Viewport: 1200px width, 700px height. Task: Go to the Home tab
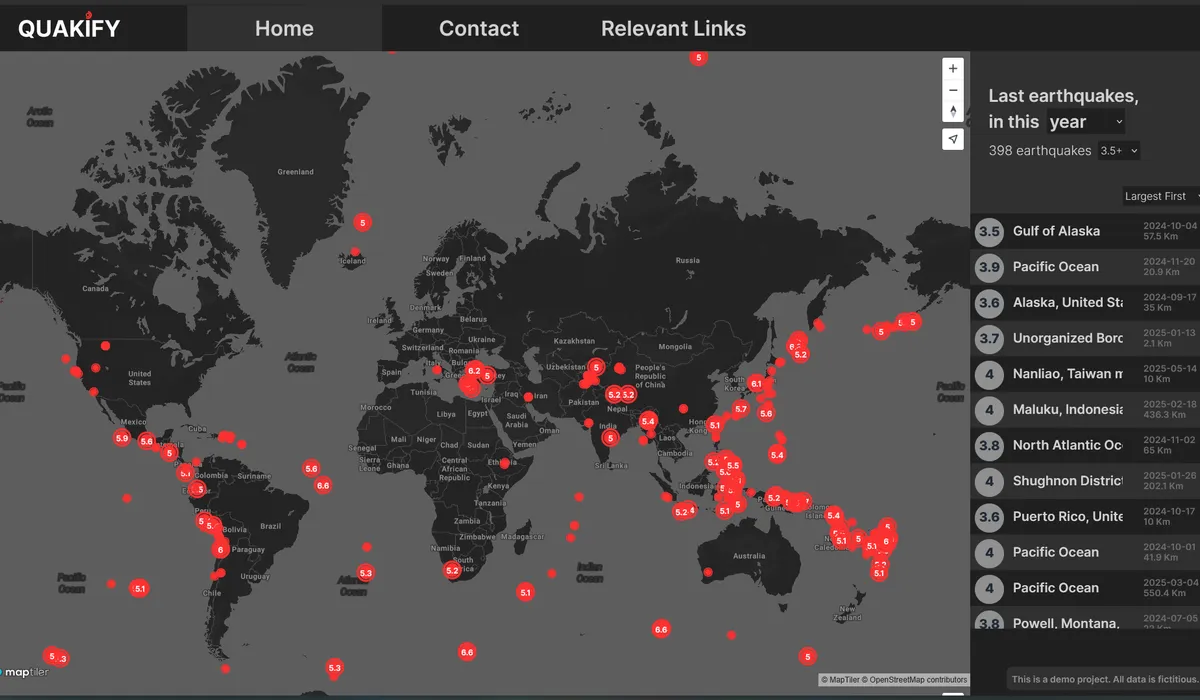click(x=284, y=28)
